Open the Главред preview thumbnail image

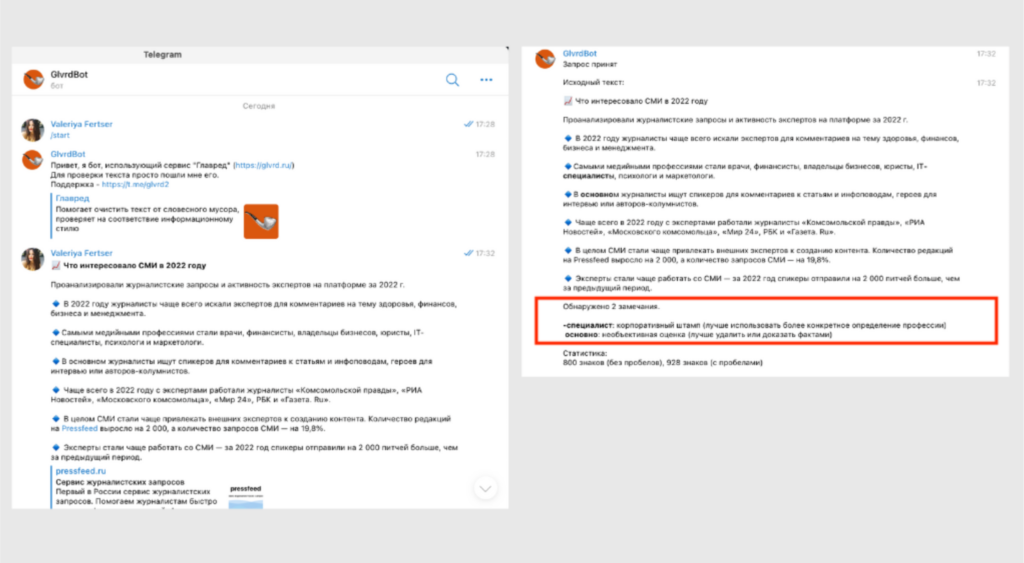point(261,221)
